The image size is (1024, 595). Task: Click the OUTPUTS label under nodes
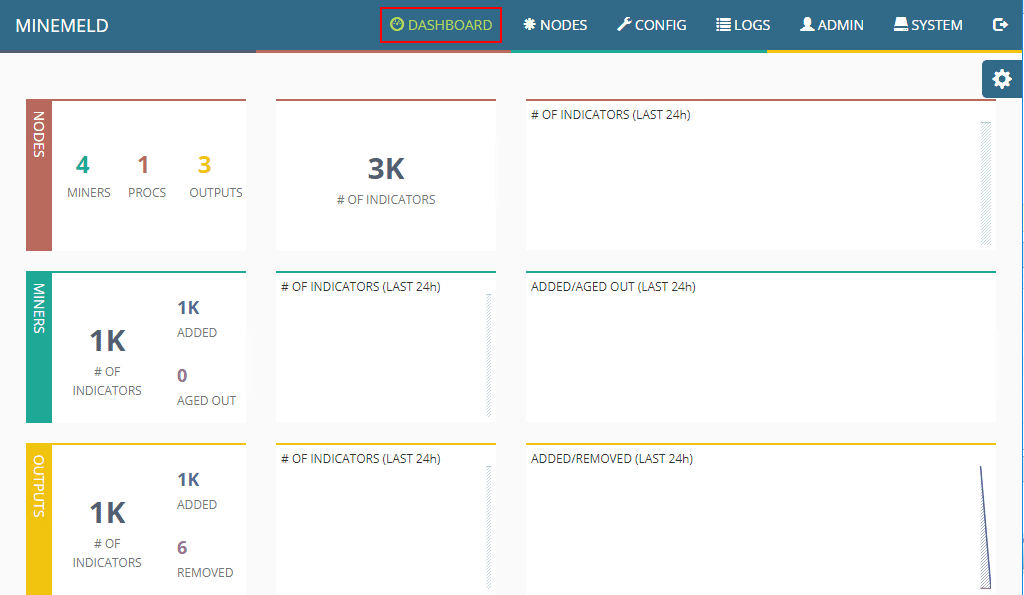[x=216, y=193]
